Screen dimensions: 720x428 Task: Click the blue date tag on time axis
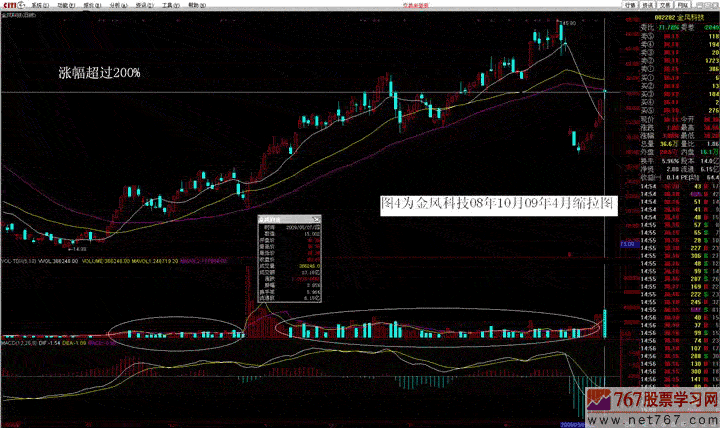(x=572, y=425)
